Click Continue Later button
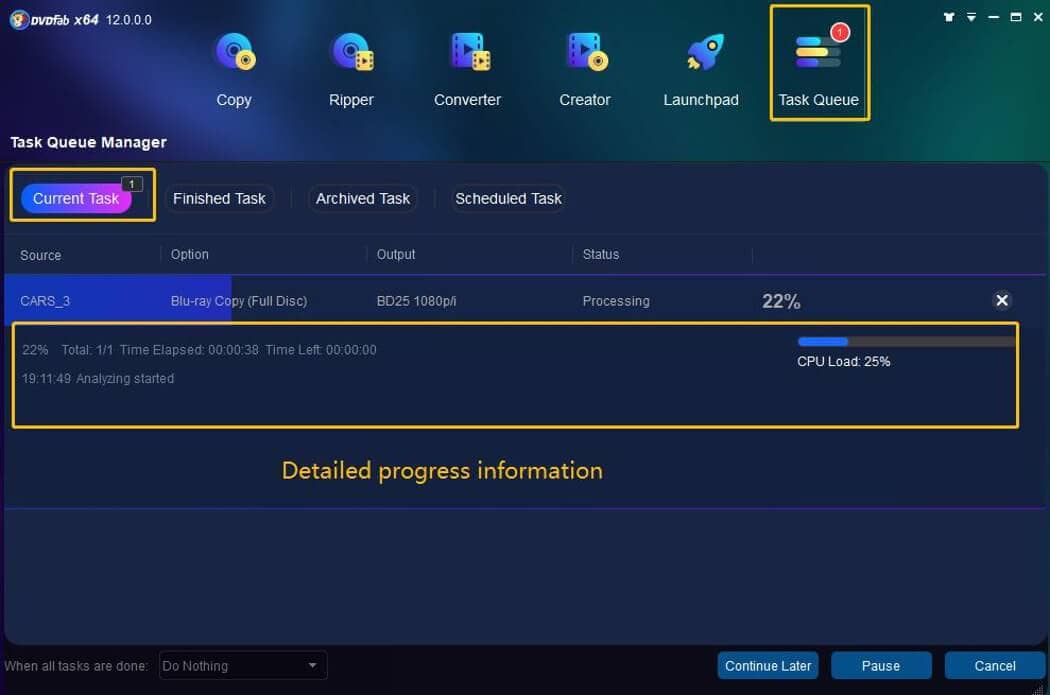 coord(768,665)
